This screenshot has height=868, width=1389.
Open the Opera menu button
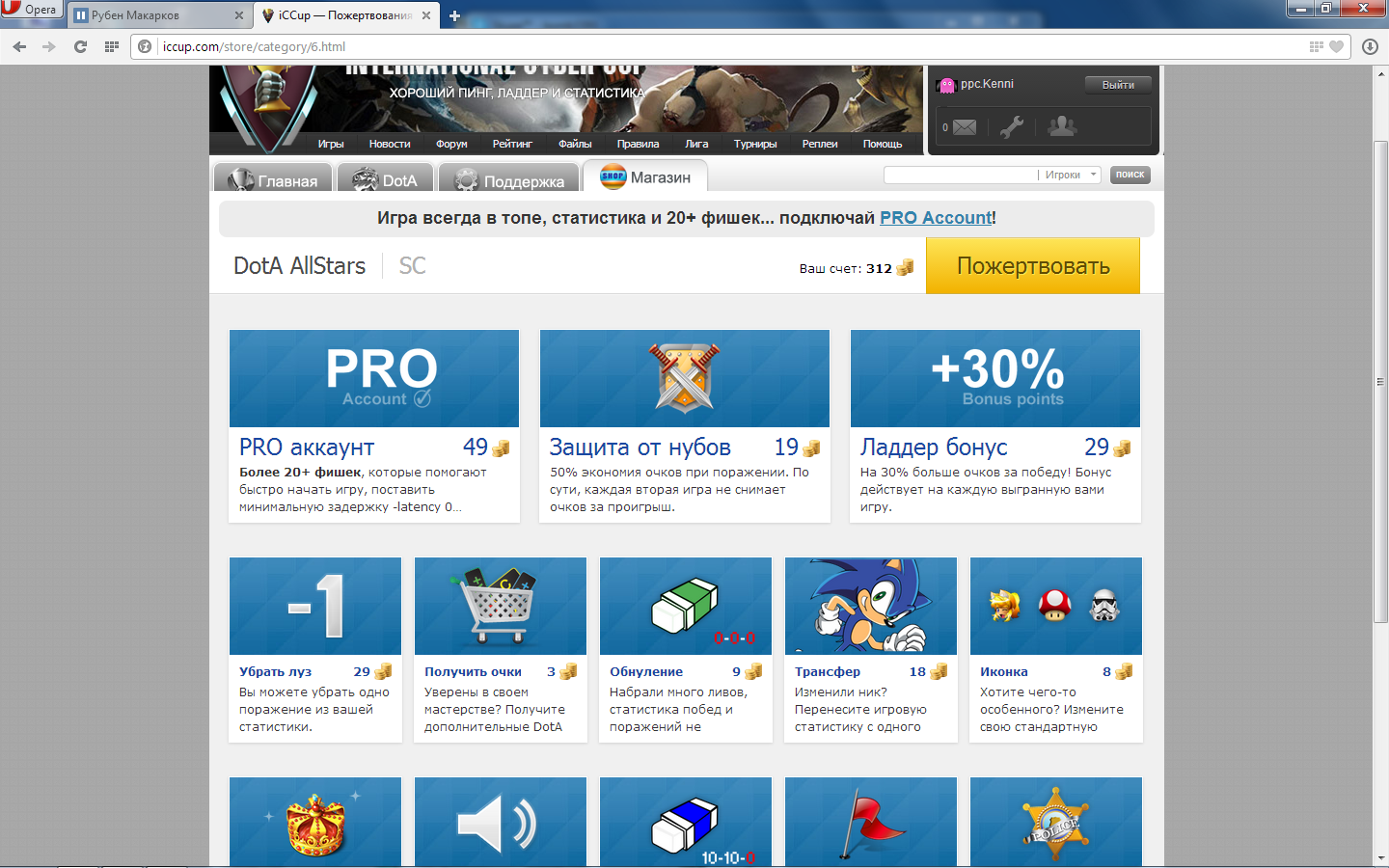31,10
